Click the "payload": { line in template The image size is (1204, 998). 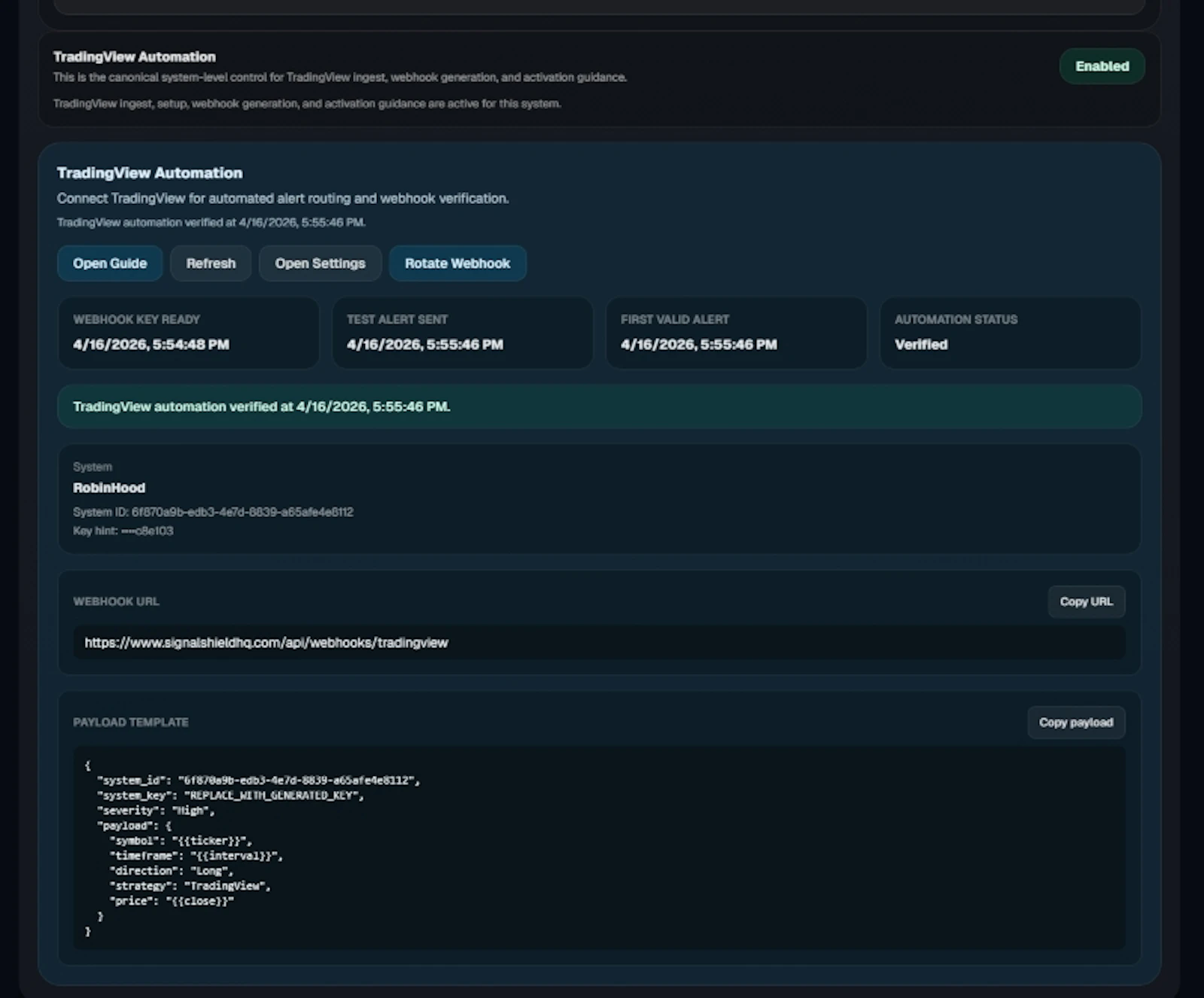(x=134, y=826)
